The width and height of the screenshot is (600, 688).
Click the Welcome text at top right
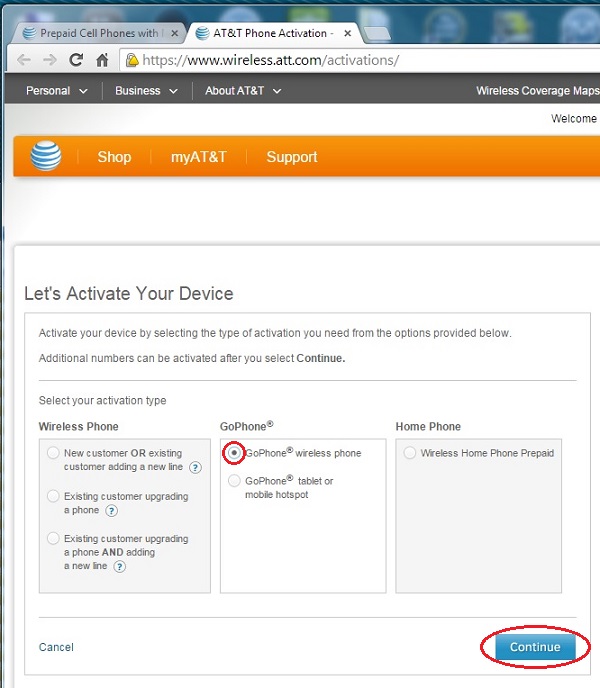click(574, 118)
